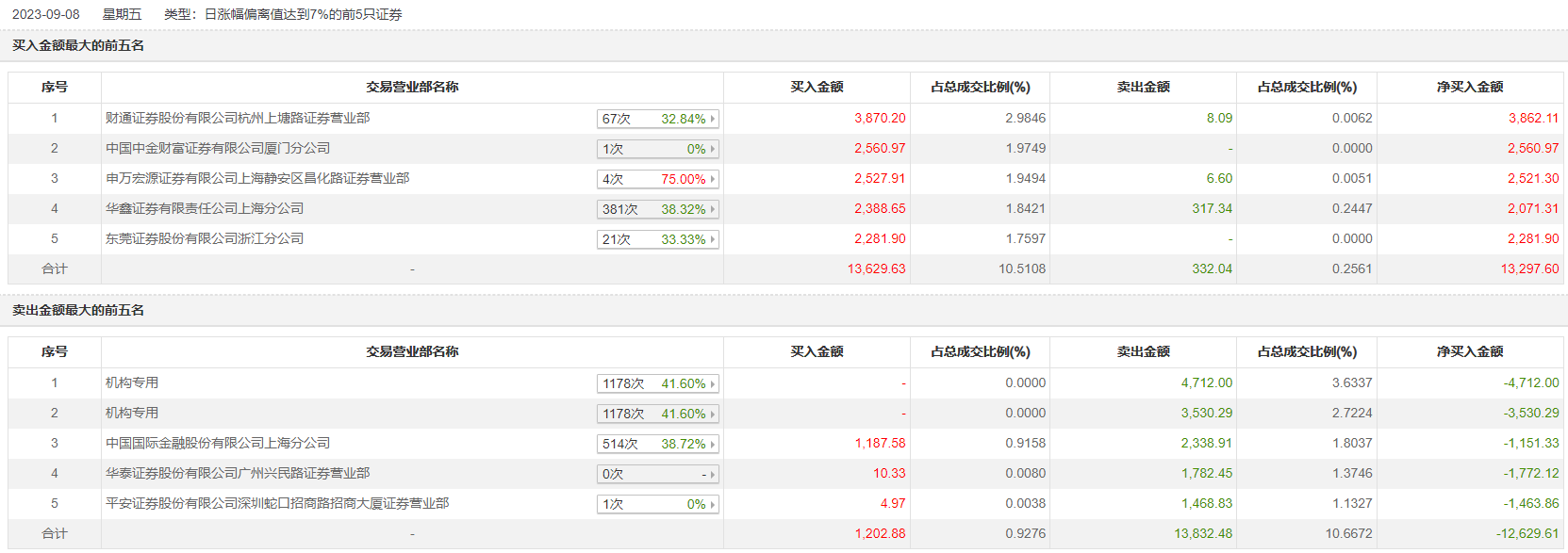Expand the 67次 32.84% stats box
Viewport: 1568px width, 553px height.
(658, 119)
